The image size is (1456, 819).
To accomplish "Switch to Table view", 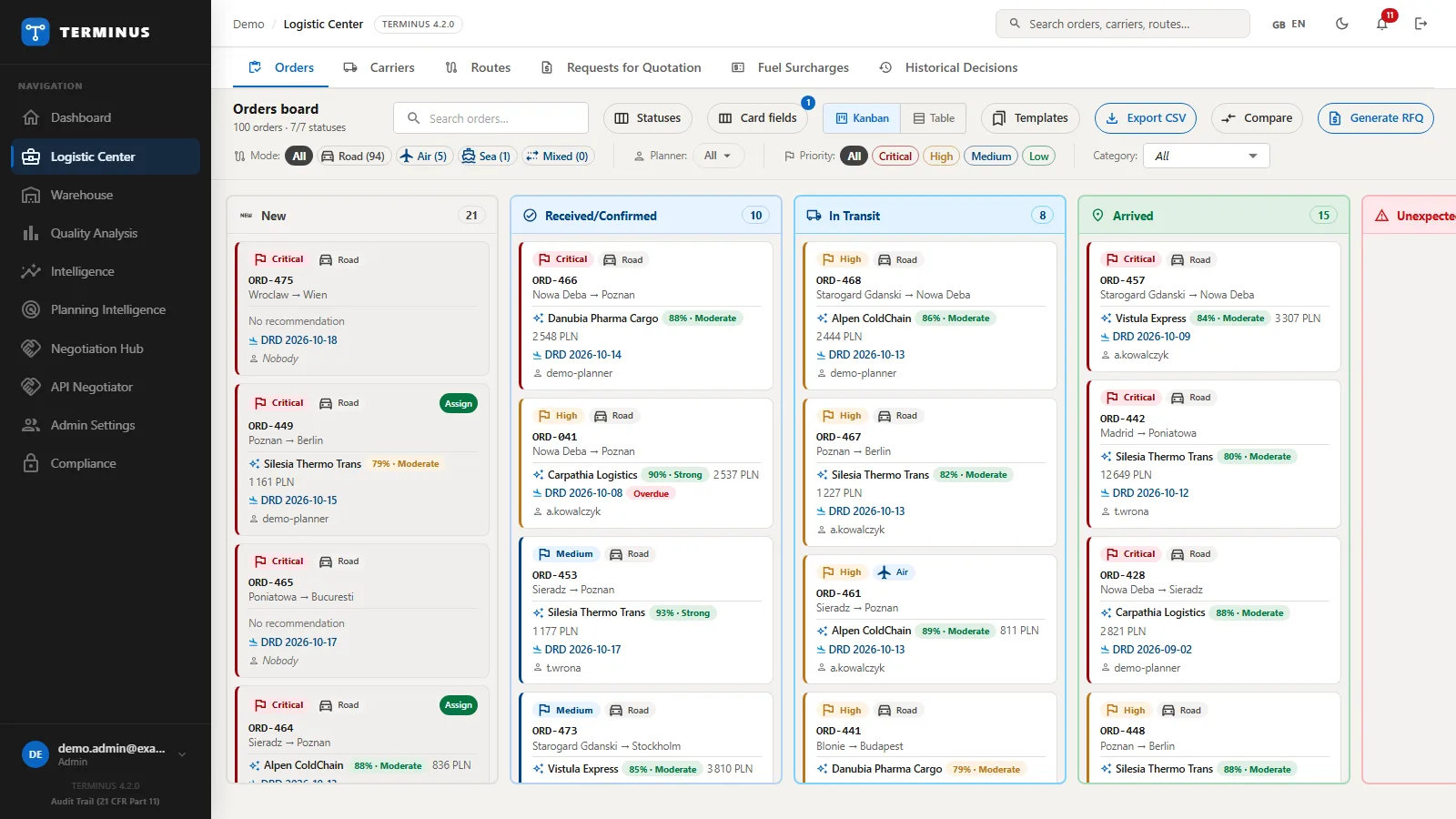I will pyautogui.click(x=934, y=118).
